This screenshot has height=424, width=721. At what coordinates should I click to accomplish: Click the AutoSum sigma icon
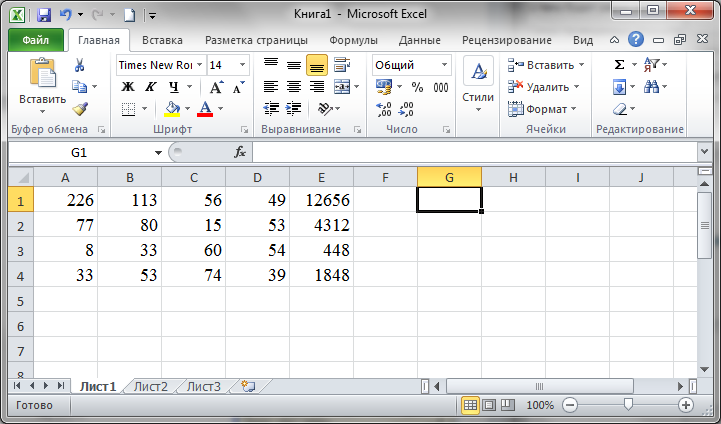[619, 64]
